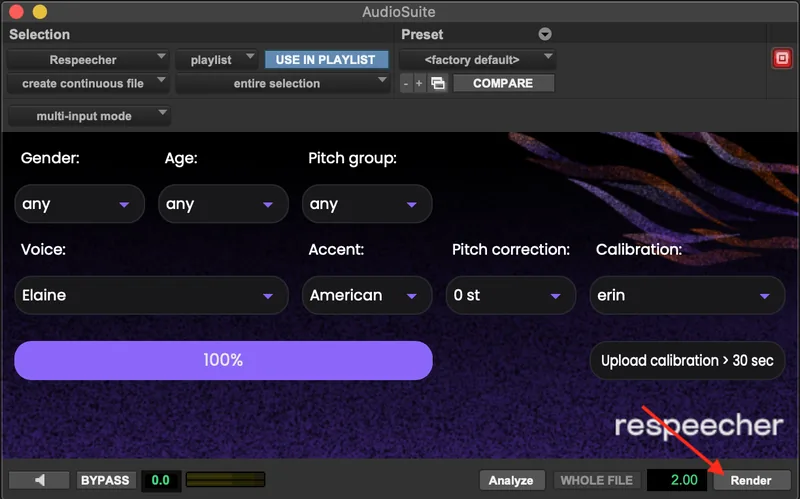The image size is (800, 499).
Task: Open the Gender dropdown
Action: click(80, 204)
